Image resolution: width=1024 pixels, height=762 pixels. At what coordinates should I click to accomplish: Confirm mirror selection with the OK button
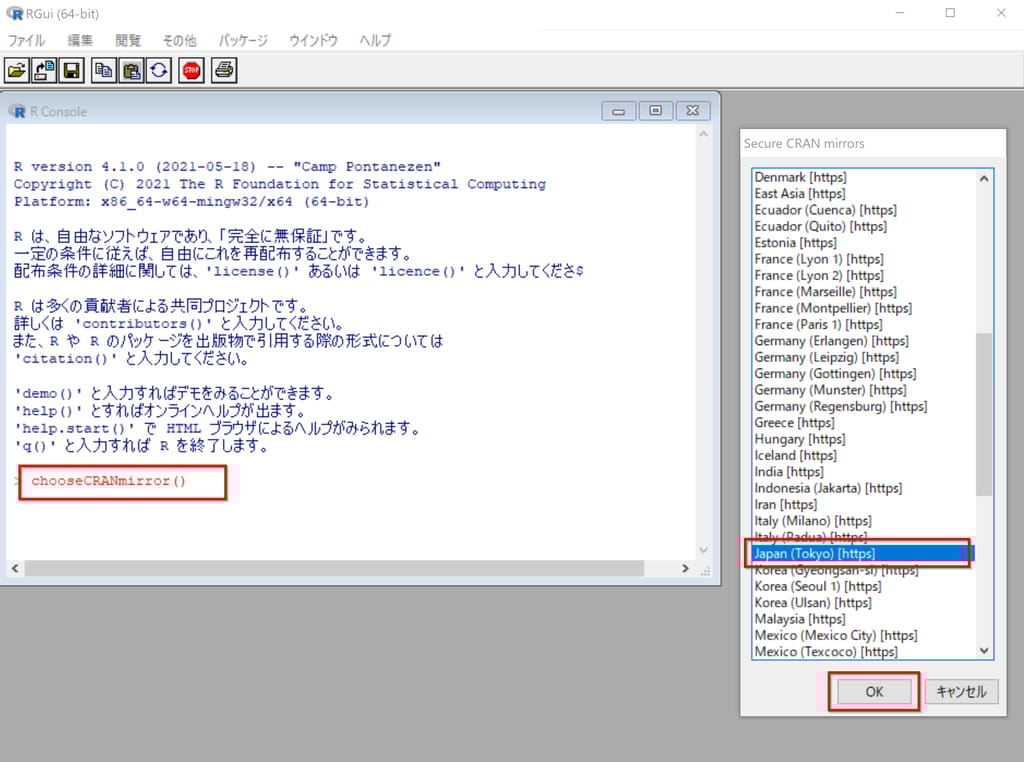(874, 691)
